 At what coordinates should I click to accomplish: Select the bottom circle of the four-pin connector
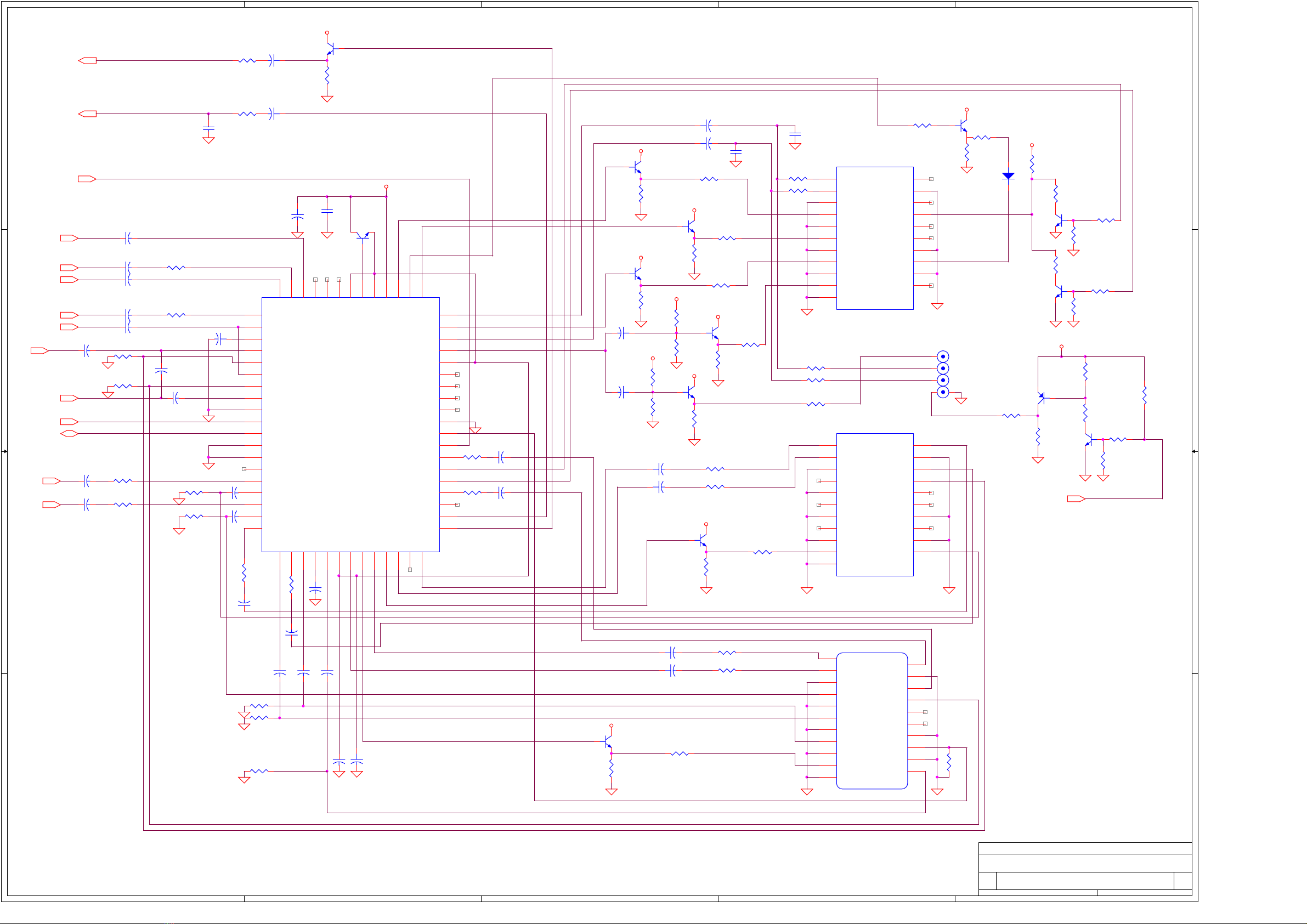[x=943, y=392]
